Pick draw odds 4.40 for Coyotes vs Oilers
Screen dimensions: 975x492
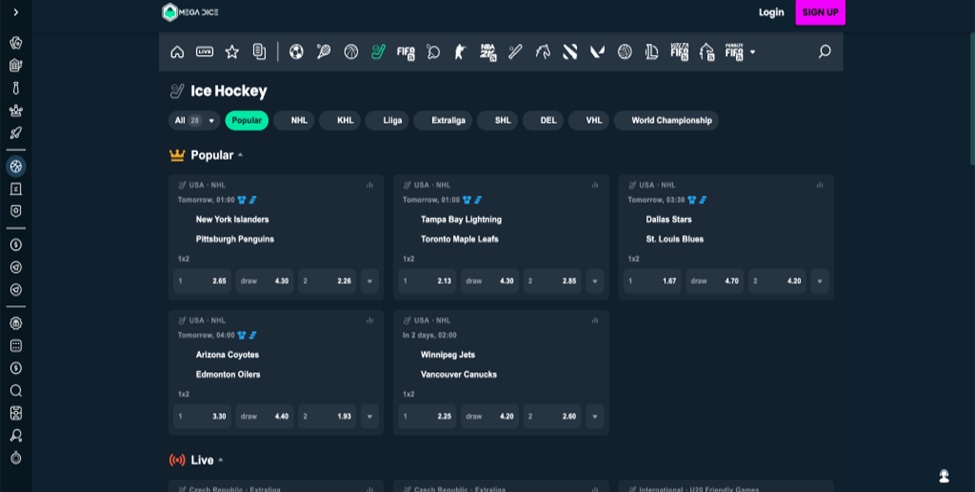(265, 416)
